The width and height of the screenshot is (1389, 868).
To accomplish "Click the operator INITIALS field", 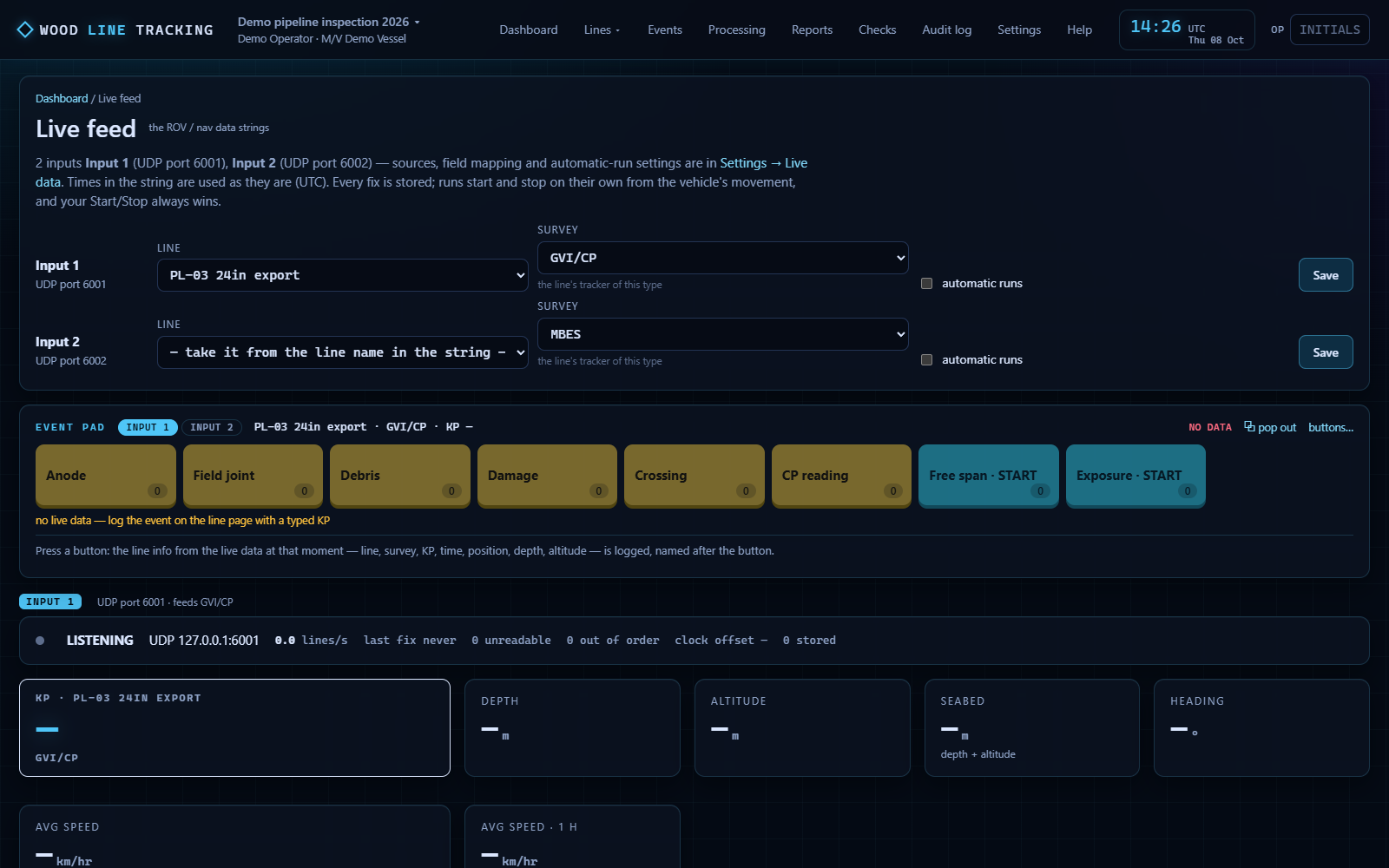I will (x=1330, y=30).
